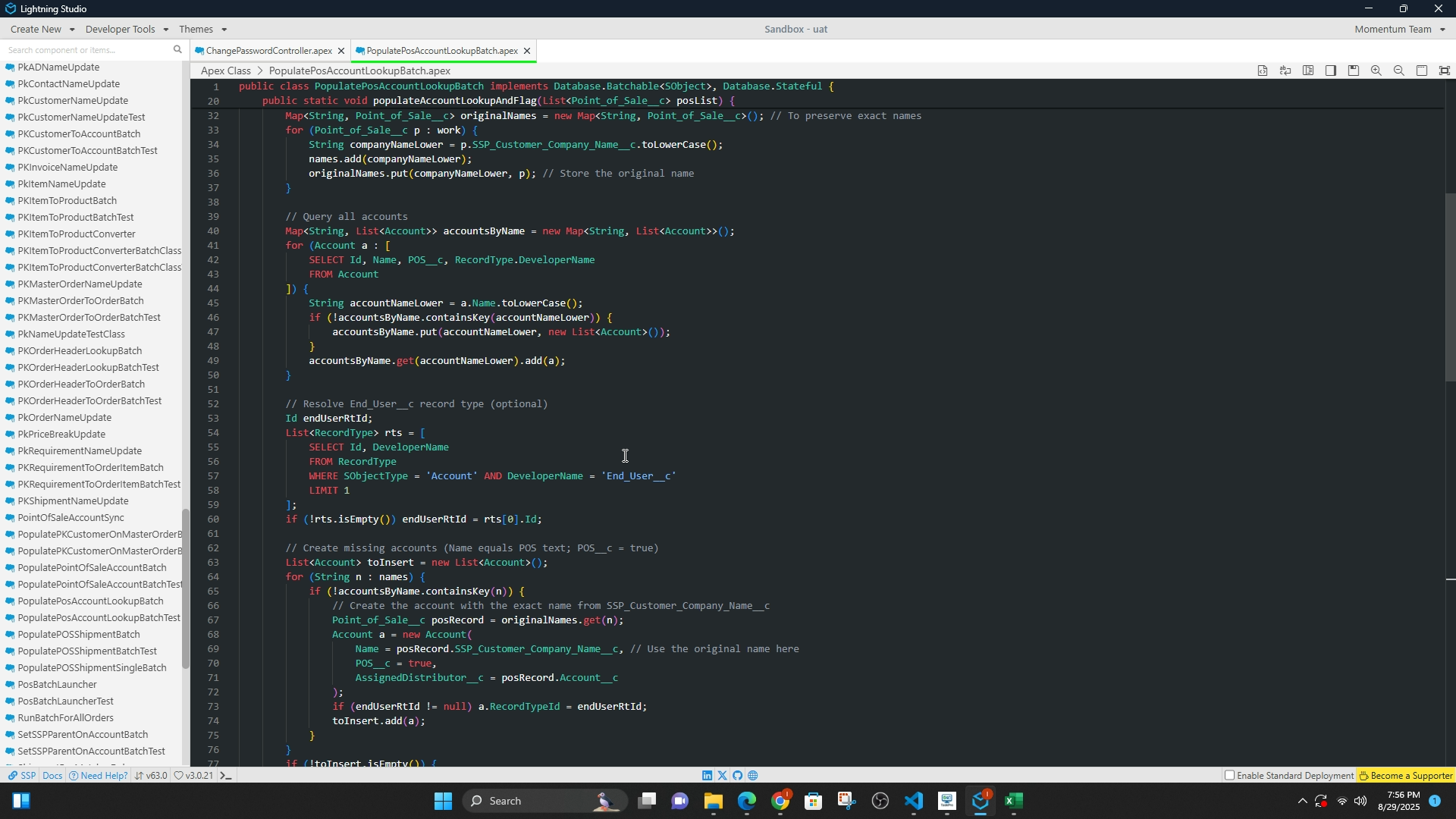1456x819 pixels.
Task: Zoom in the code editor
Action: pos(1376,71)
